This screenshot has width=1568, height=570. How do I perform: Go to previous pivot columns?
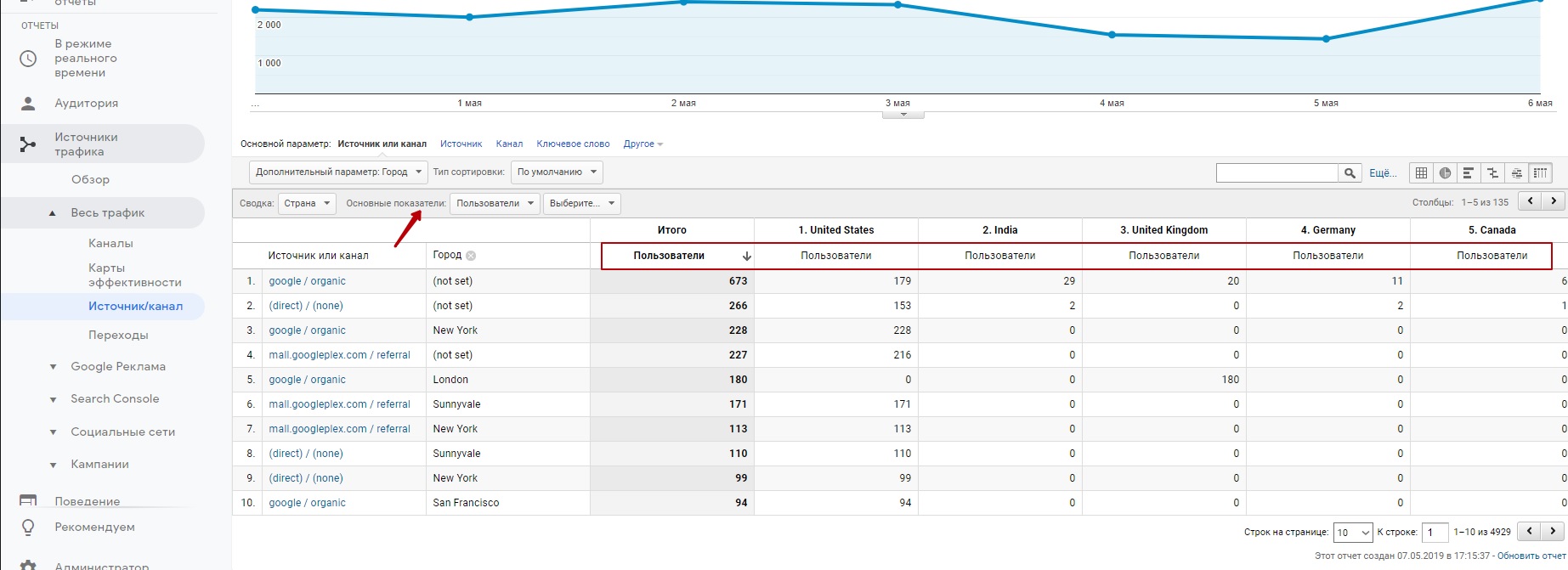click(1531, 201)
